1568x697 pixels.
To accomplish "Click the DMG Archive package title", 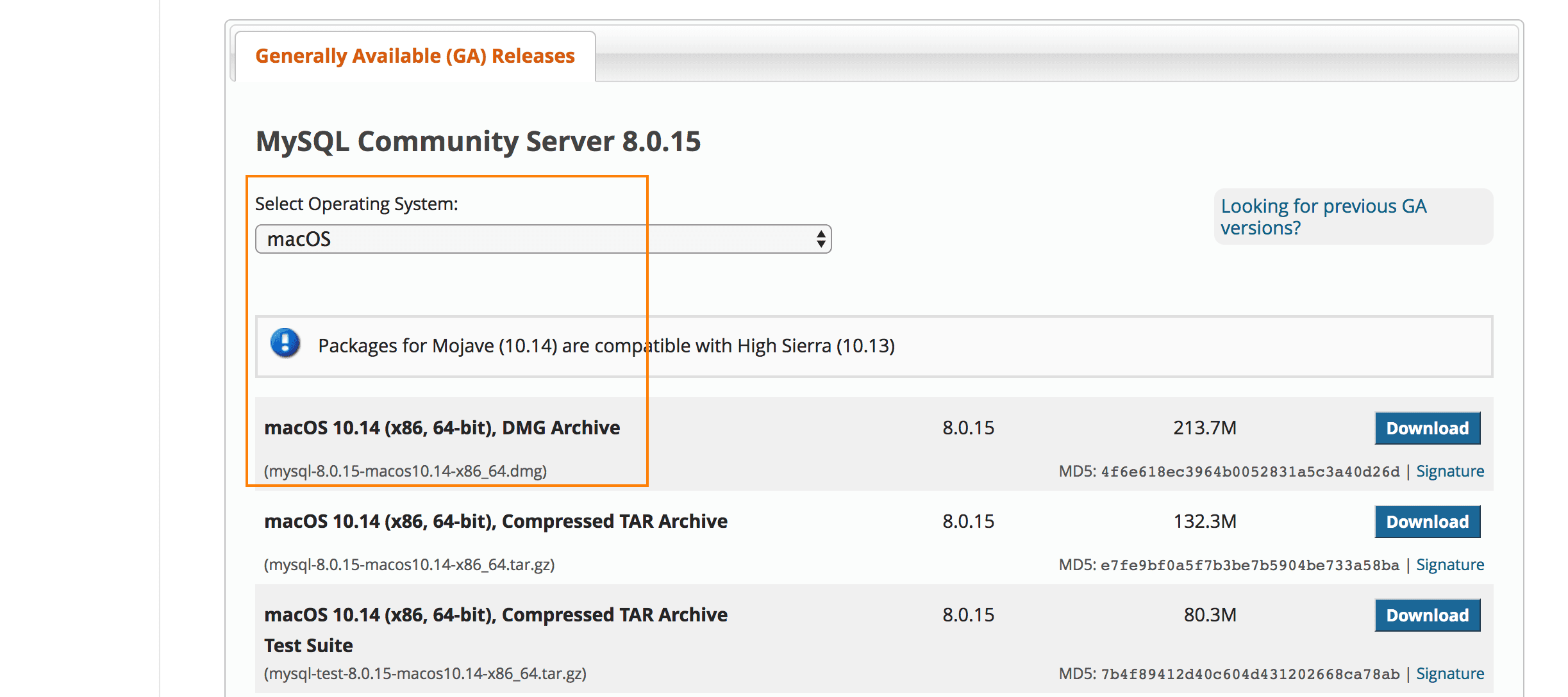I will (x=442, y=428).
